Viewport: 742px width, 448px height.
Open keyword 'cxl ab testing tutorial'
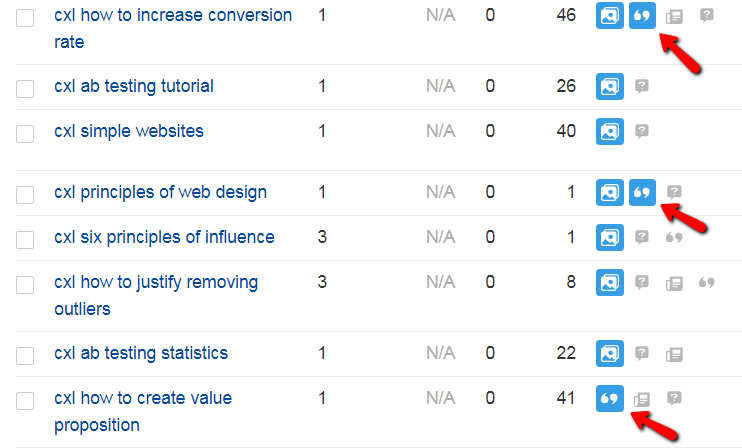click(134, 86)
